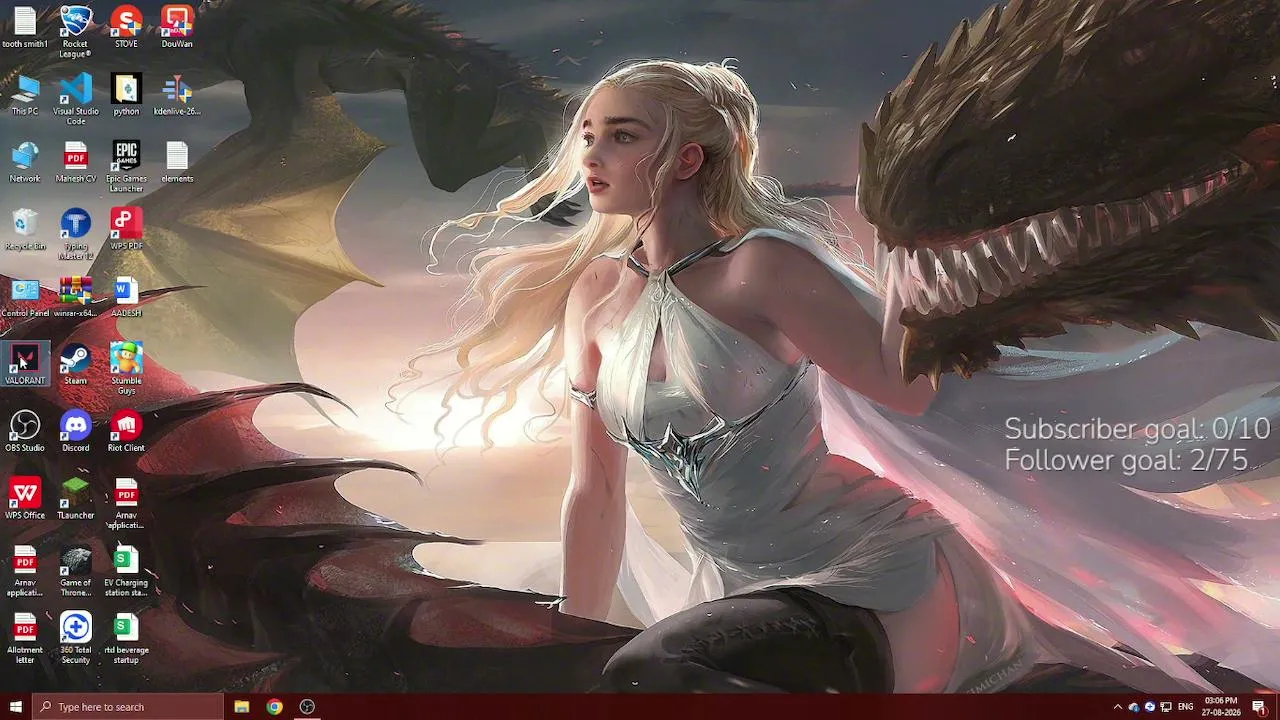1280x720 pixels.
Task: Select the Stumble Guys shortcut
Action: pos(126,367)
